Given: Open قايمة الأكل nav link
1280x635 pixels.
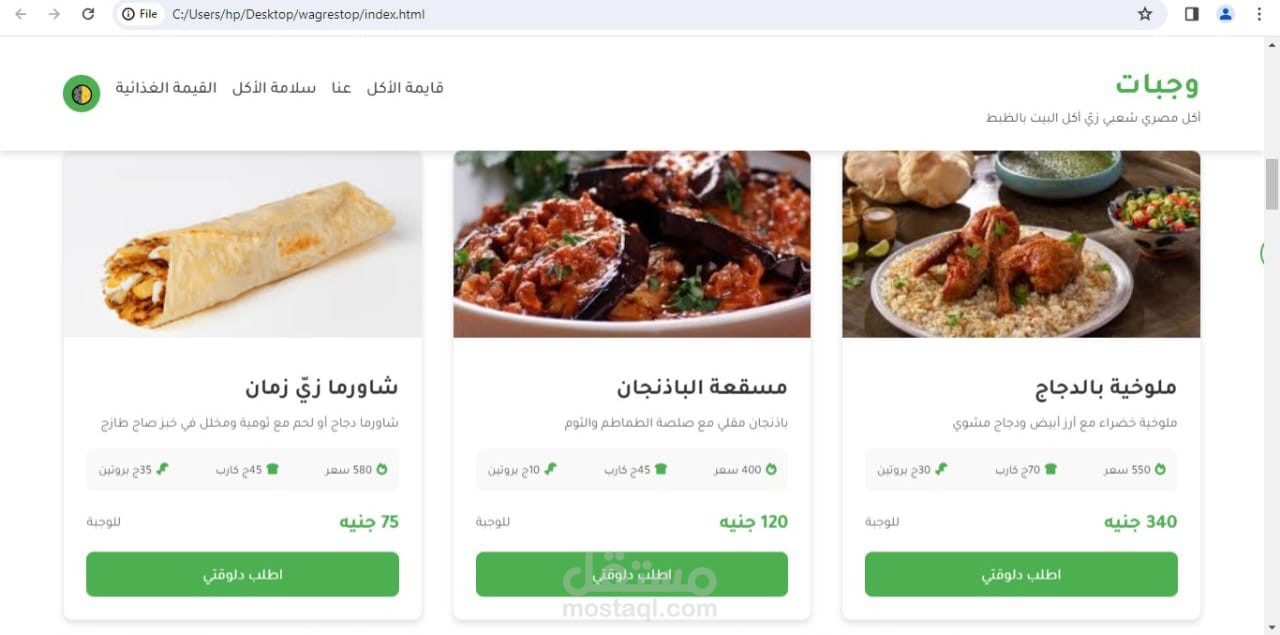Looking at the screenshot, I should [405, 88].
